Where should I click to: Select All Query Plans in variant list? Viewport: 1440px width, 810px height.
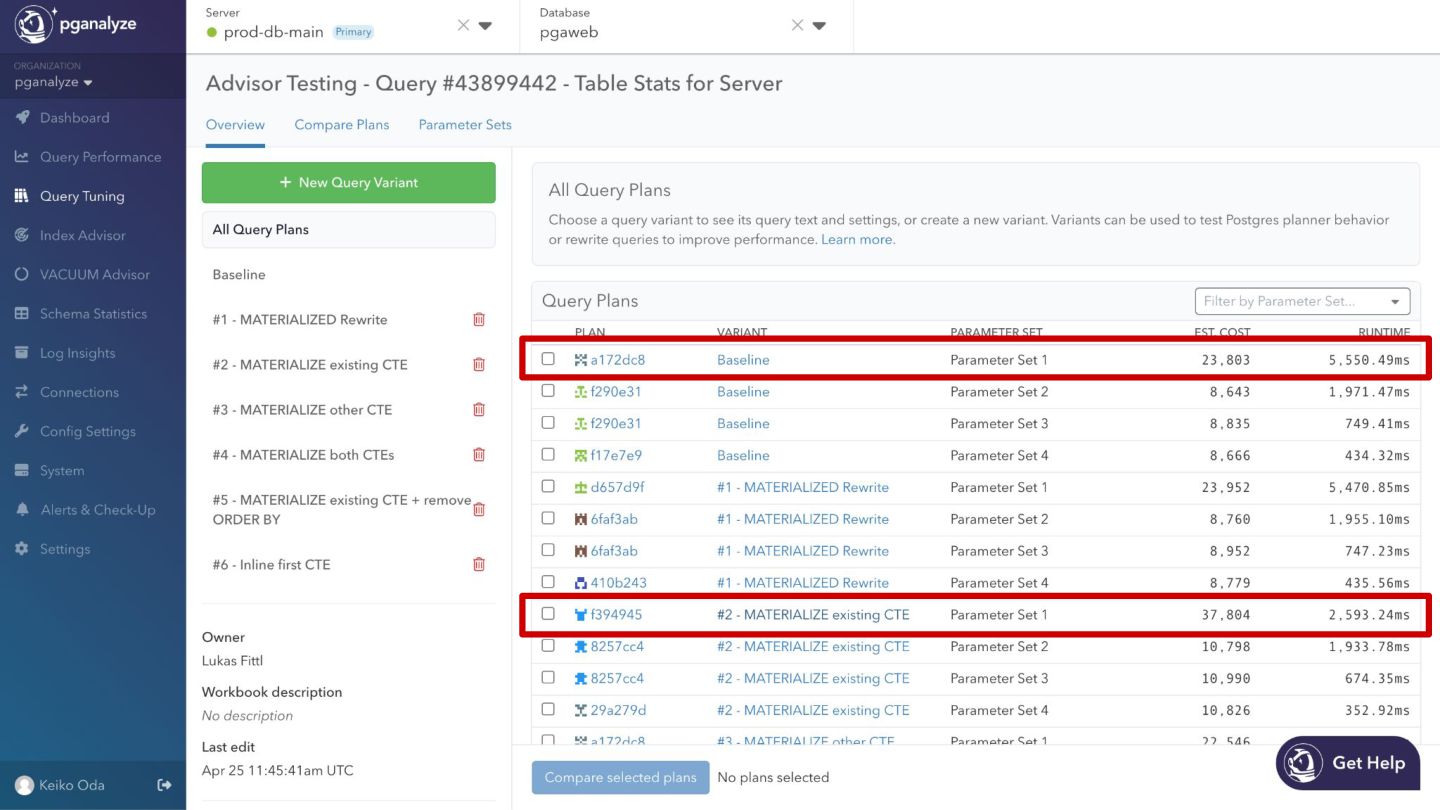(x=348, y=229)
